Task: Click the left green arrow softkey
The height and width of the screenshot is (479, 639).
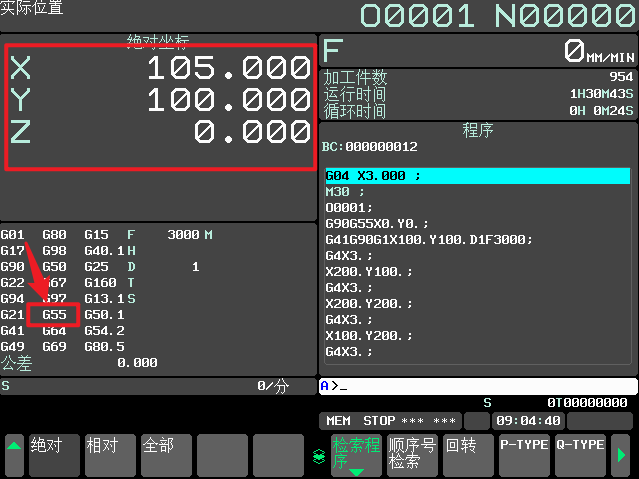Action: pyautogui.click(x=14, y=455)
